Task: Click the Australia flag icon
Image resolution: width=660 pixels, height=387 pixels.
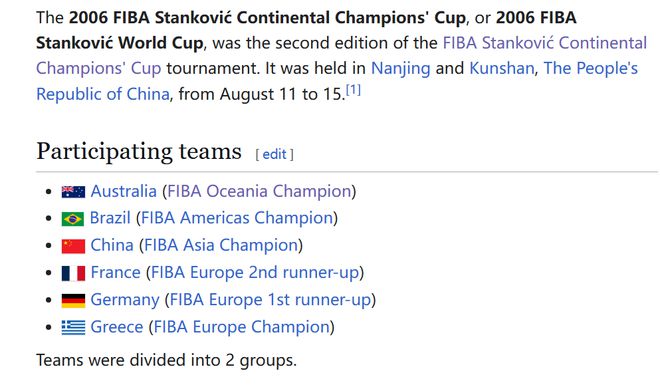Action: pos(73,192)
